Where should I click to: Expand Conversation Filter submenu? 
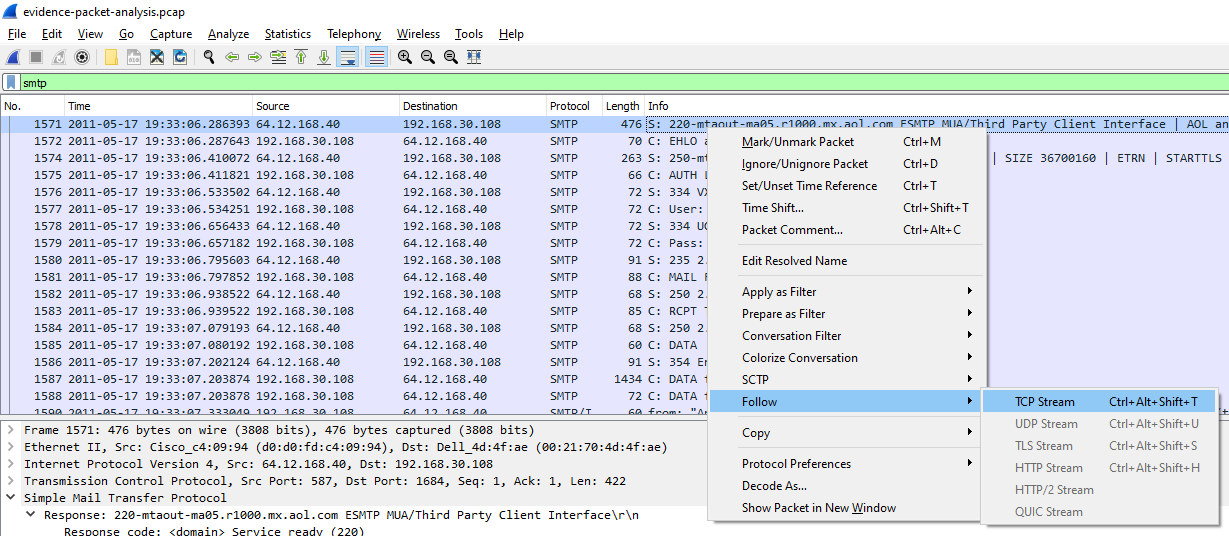(846, 336)
